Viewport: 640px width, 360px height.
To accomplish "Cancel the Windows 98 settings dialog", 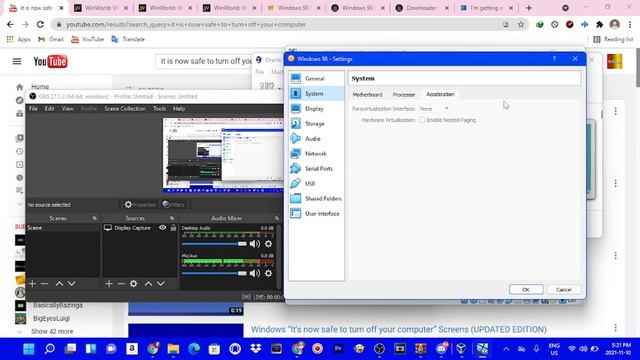I will [563, 289].
